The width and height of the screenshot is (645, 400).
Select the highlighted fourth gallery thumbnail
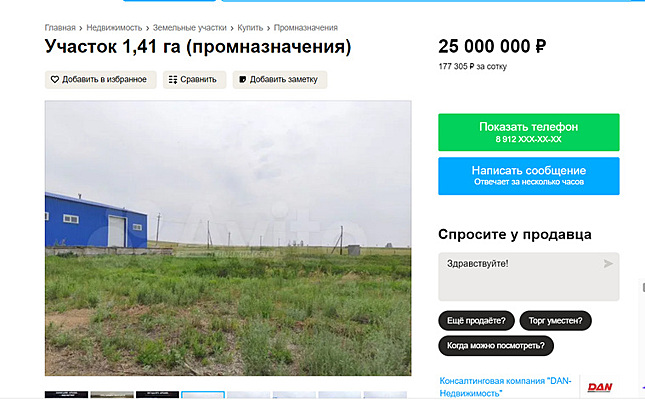[x=203, y=395]
